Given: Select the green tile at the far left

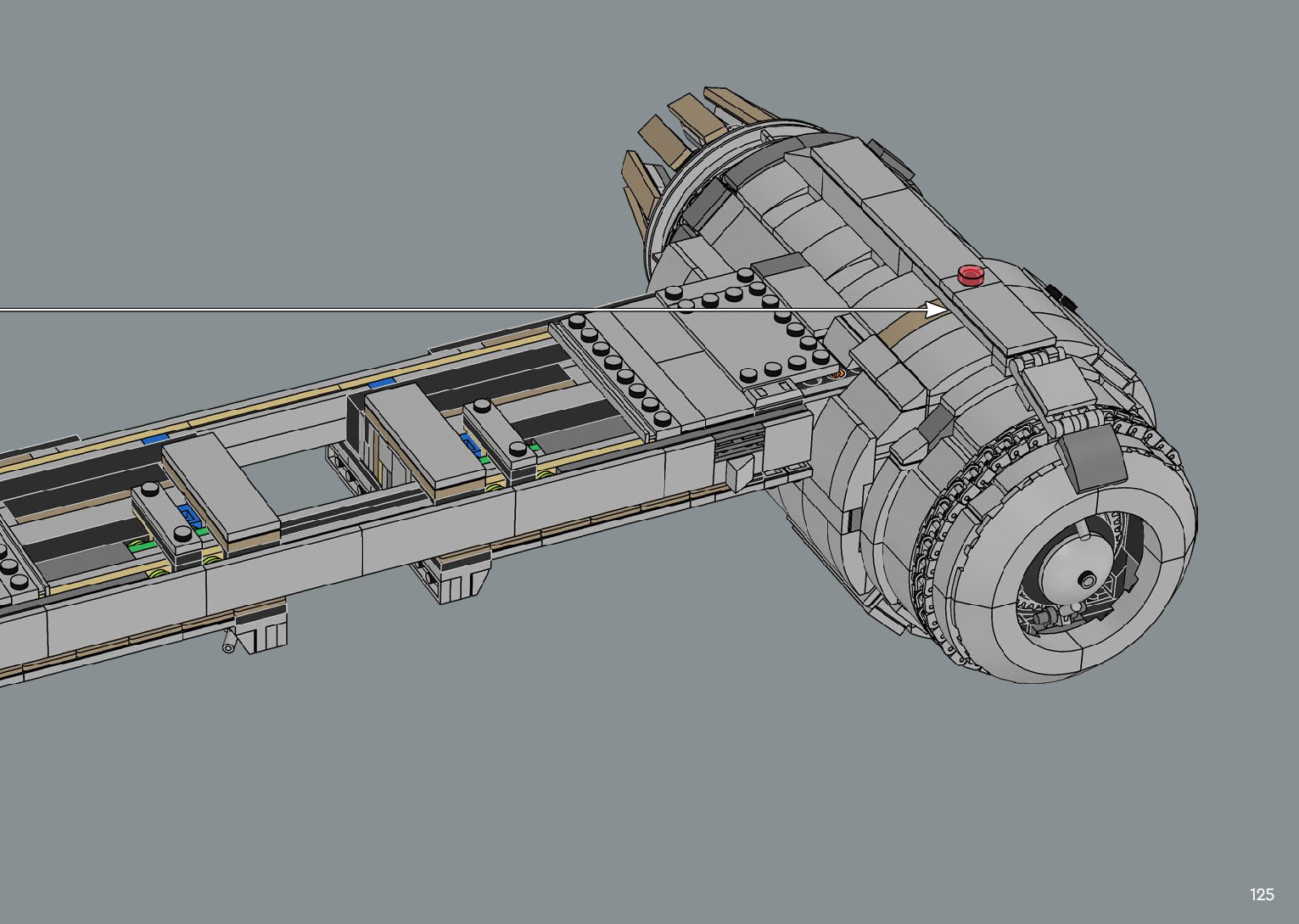Looking at the screenshot, I should pyautogui.click(x=138, y=547).
